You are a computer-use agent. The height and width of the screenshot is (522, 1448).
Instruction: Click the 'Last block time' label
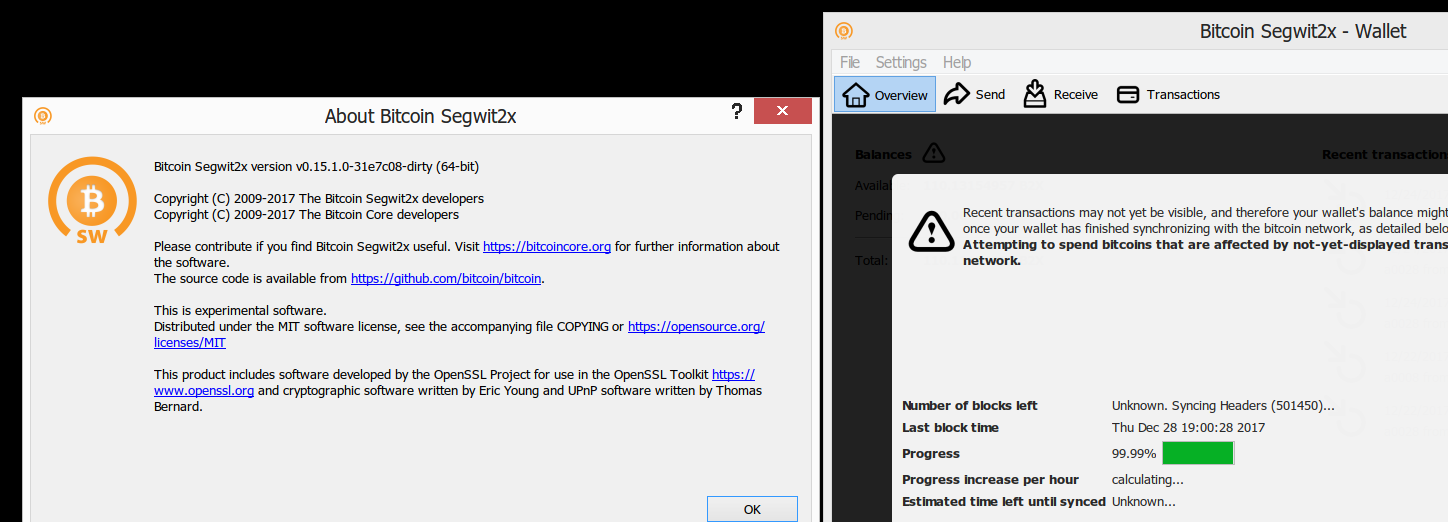(950, 428)
